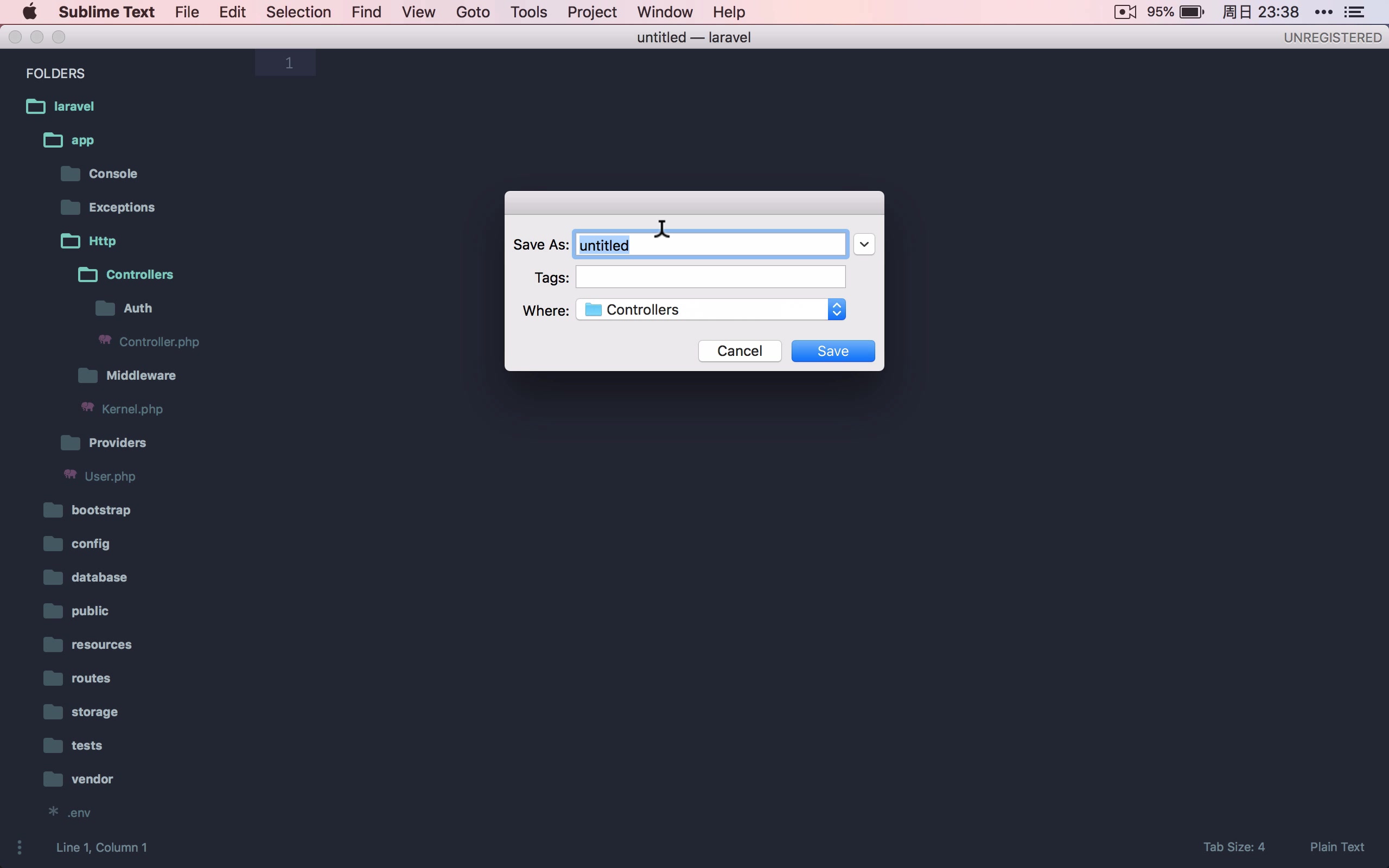Click the Where dropdown to change location

click(x=711, y=309)
